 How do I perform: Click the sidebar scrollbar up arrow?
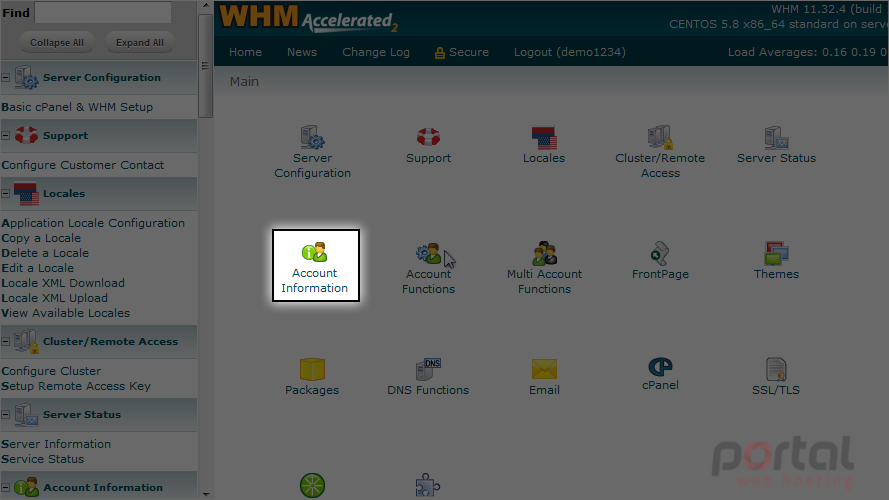pos(206,6)
